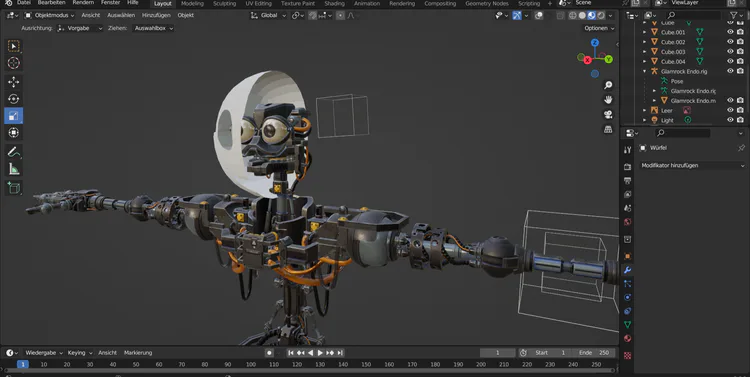This screenshot has width=750, height=377.
Task: Open the View Layer properties tab
Action: (628, 194)
